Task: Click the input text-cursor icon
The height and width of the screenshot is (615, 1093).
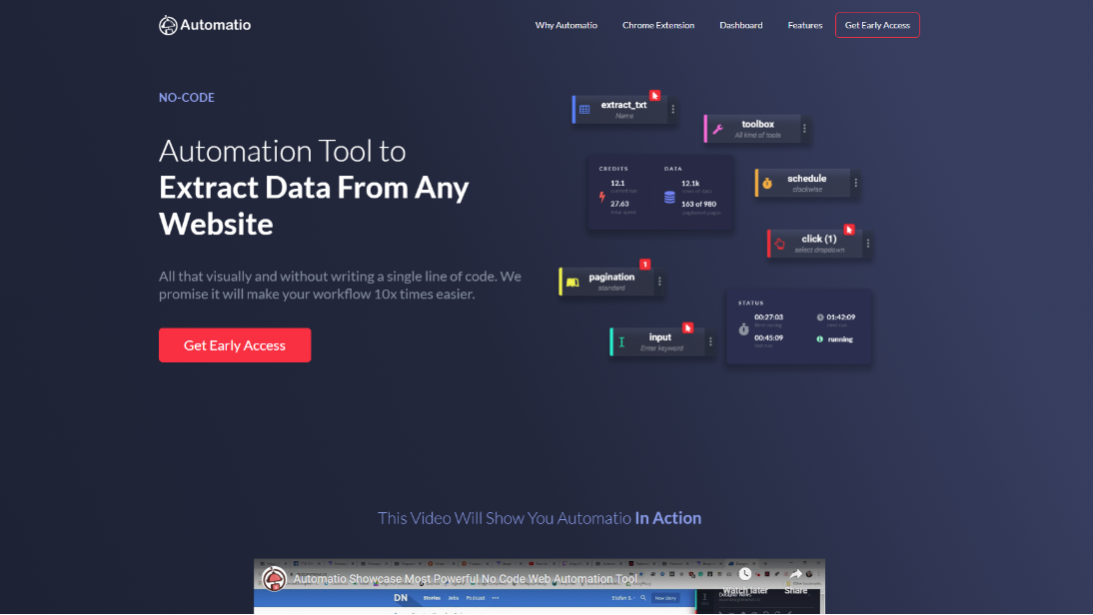Action: pyautogui.click(x=622, y=342)
